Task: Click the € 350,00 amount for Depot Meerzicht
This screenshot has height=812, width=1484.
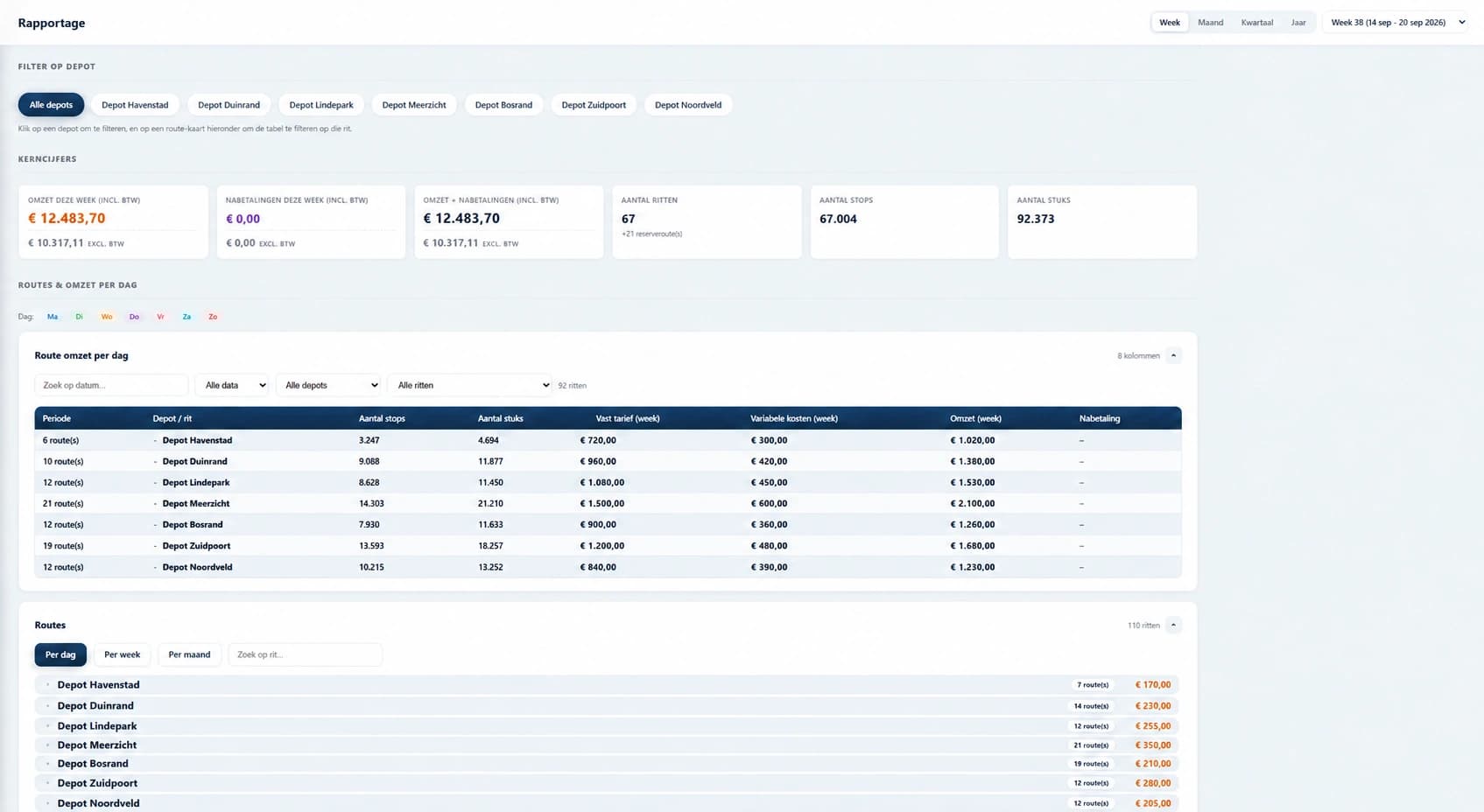Action: [1153, 745]
